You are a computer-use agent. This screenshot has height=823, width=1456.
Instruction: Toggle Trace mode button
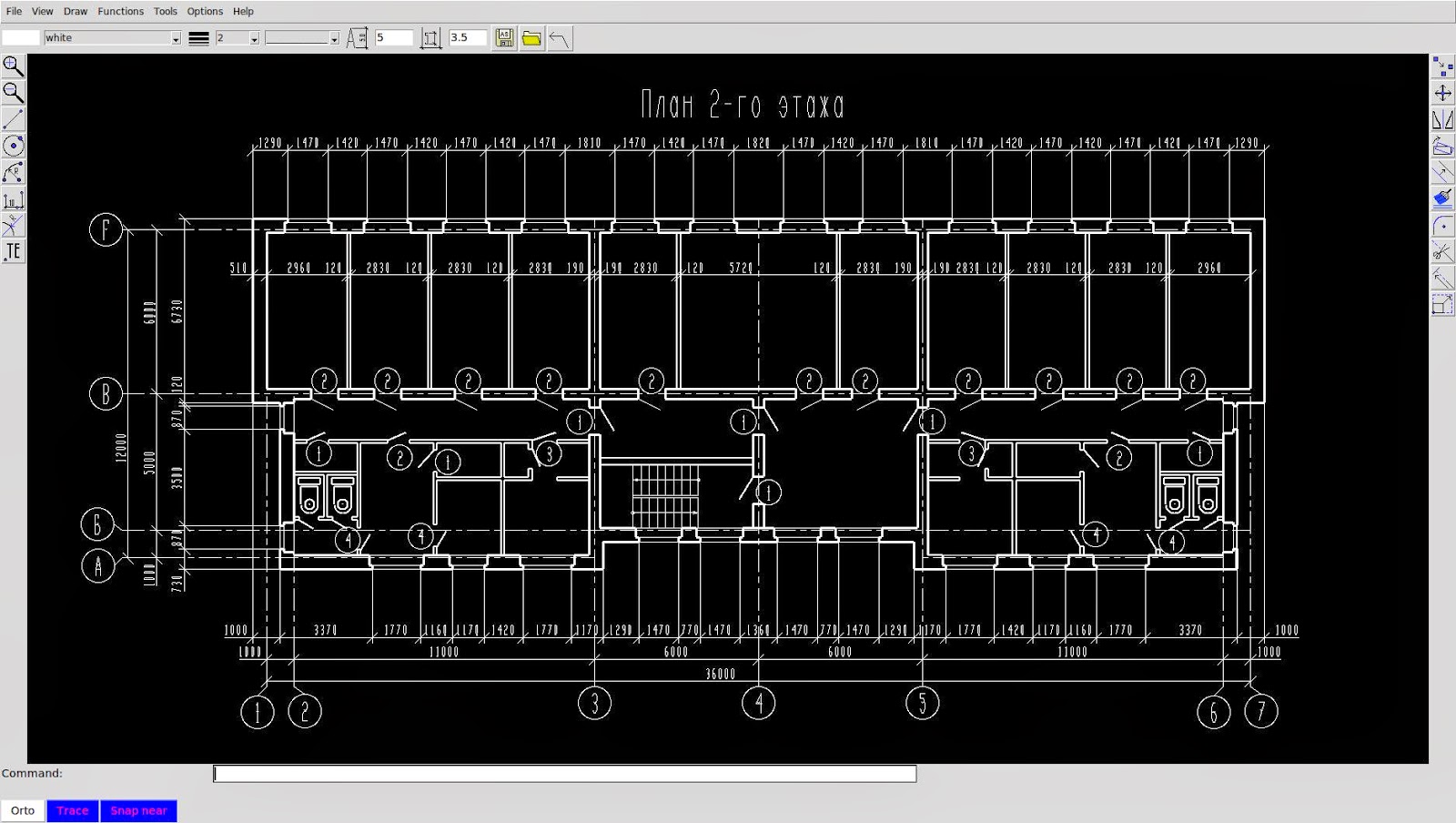click(73, 810)
